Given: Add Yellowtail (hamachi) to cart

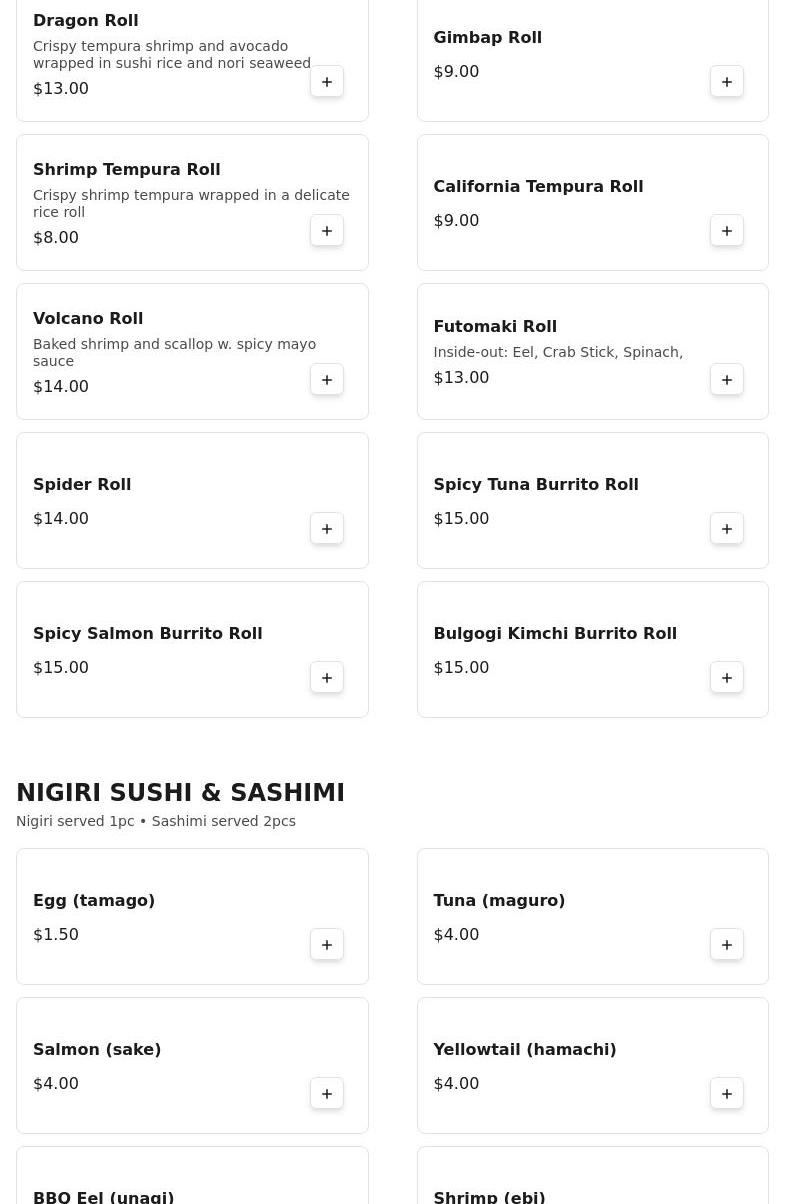Looking at the screenshot, I should click(x=727, y=1094).
